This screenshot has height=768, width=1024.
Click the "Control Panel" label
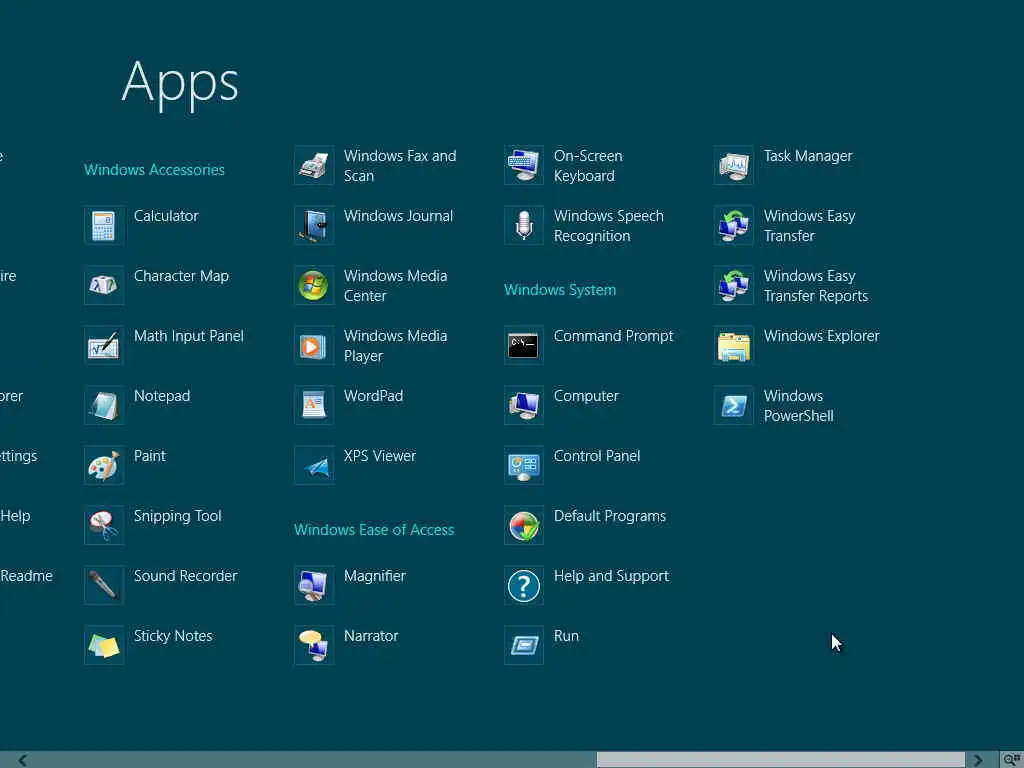597,456
